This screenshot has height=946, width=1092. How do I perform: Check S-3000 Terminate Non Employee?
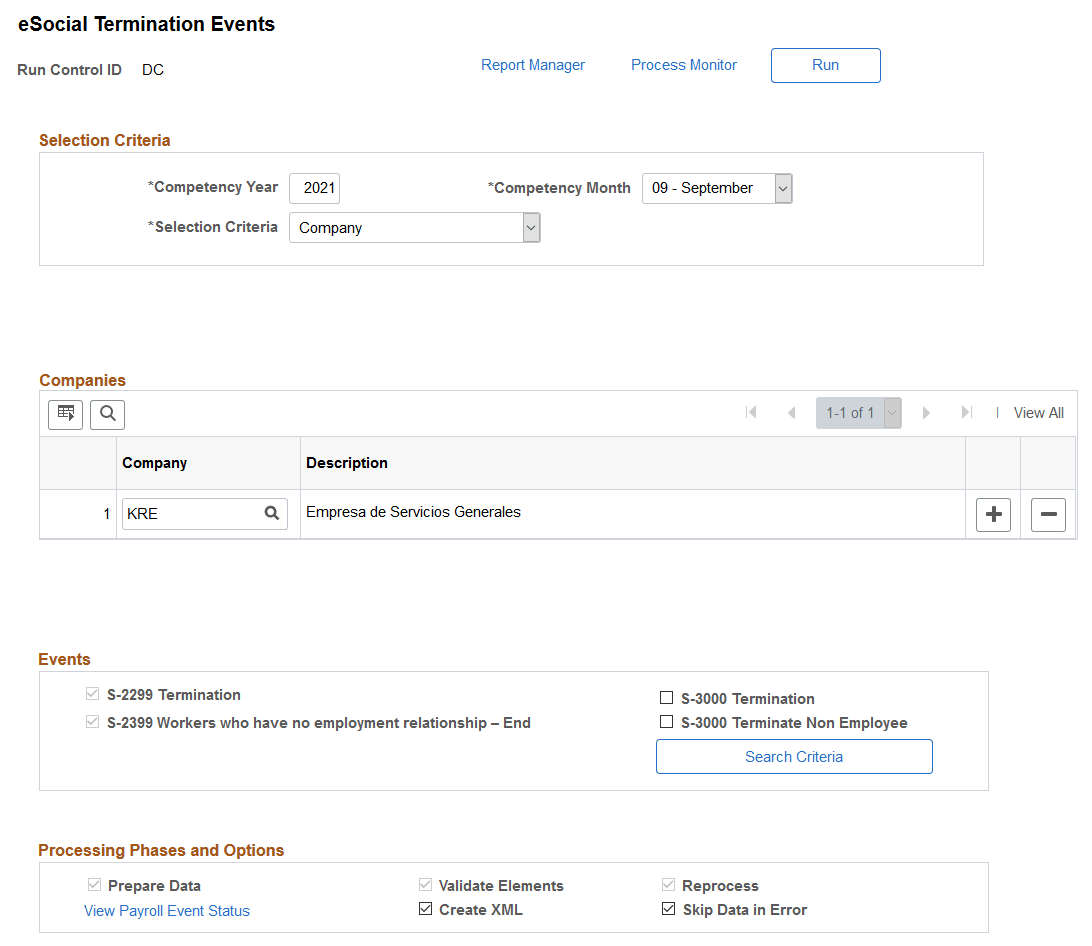666,722
